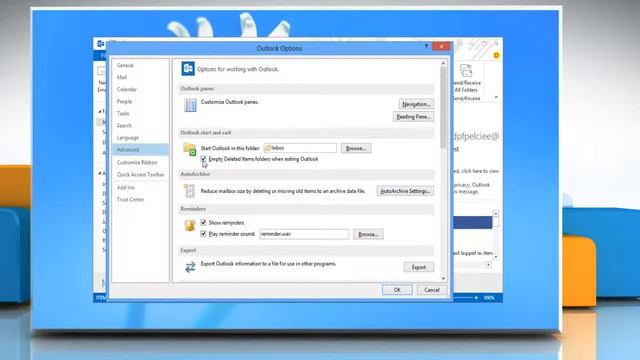
Task: Open dialog Help question mark
Action: coord(426,47)
